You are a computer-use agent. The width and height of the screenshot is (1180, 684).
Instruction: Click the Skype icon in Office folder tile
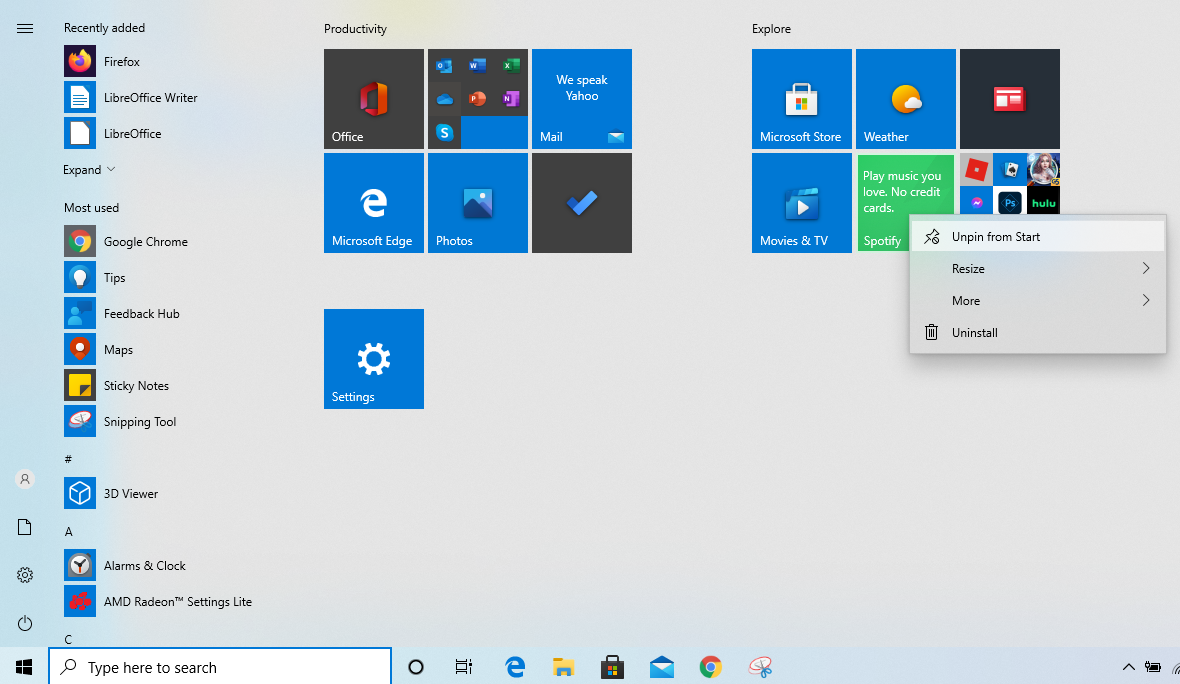coord(445,132)
